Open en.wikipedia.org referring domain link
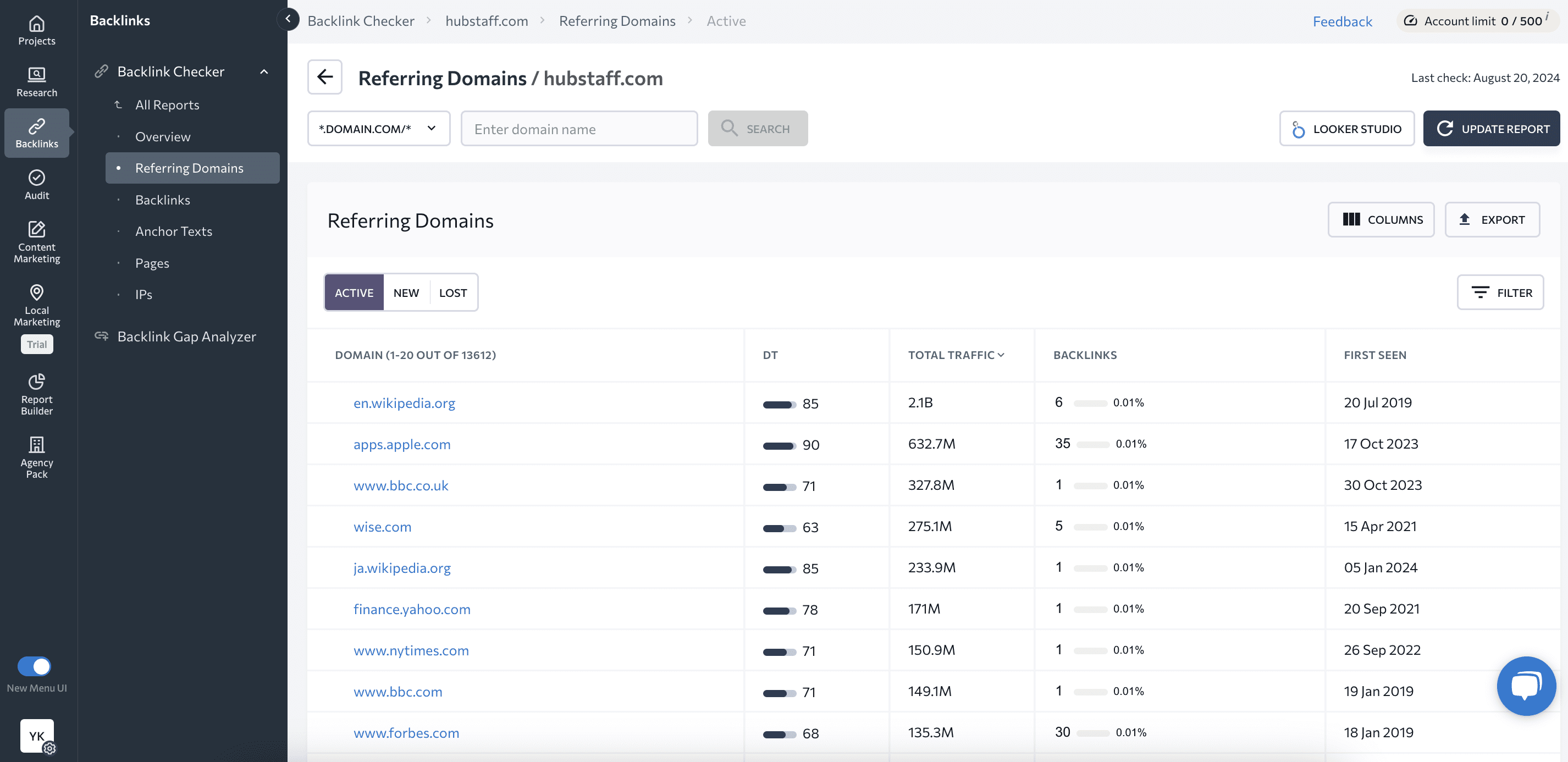This screenshot has width=1568, height=762. point(404,401)
